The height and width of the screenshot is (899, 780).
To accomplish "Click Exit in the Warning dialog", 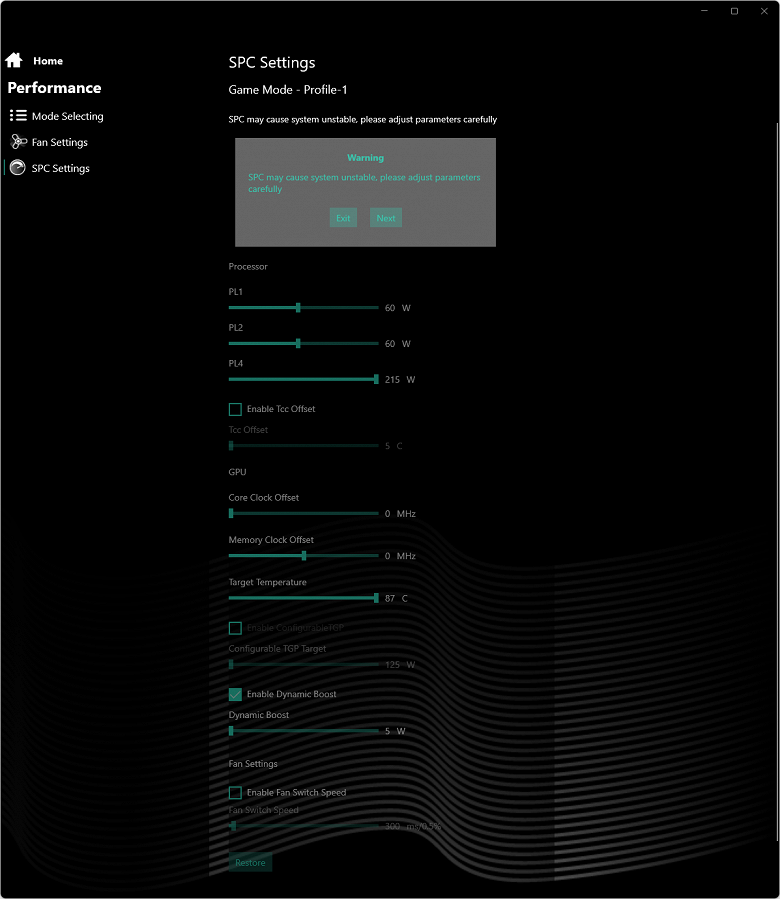I will click(343, 218).
